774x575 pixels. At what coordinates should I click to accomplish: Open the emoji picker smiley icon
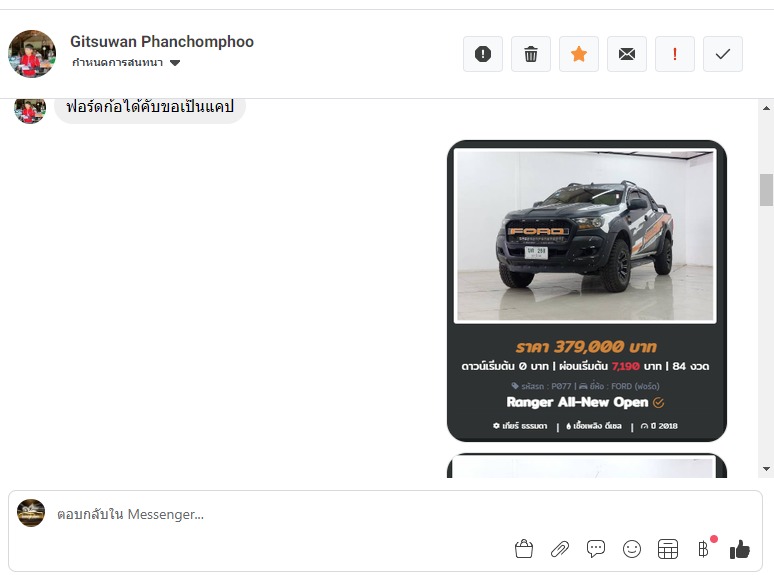pyautogui.click(x=632, y=549)
